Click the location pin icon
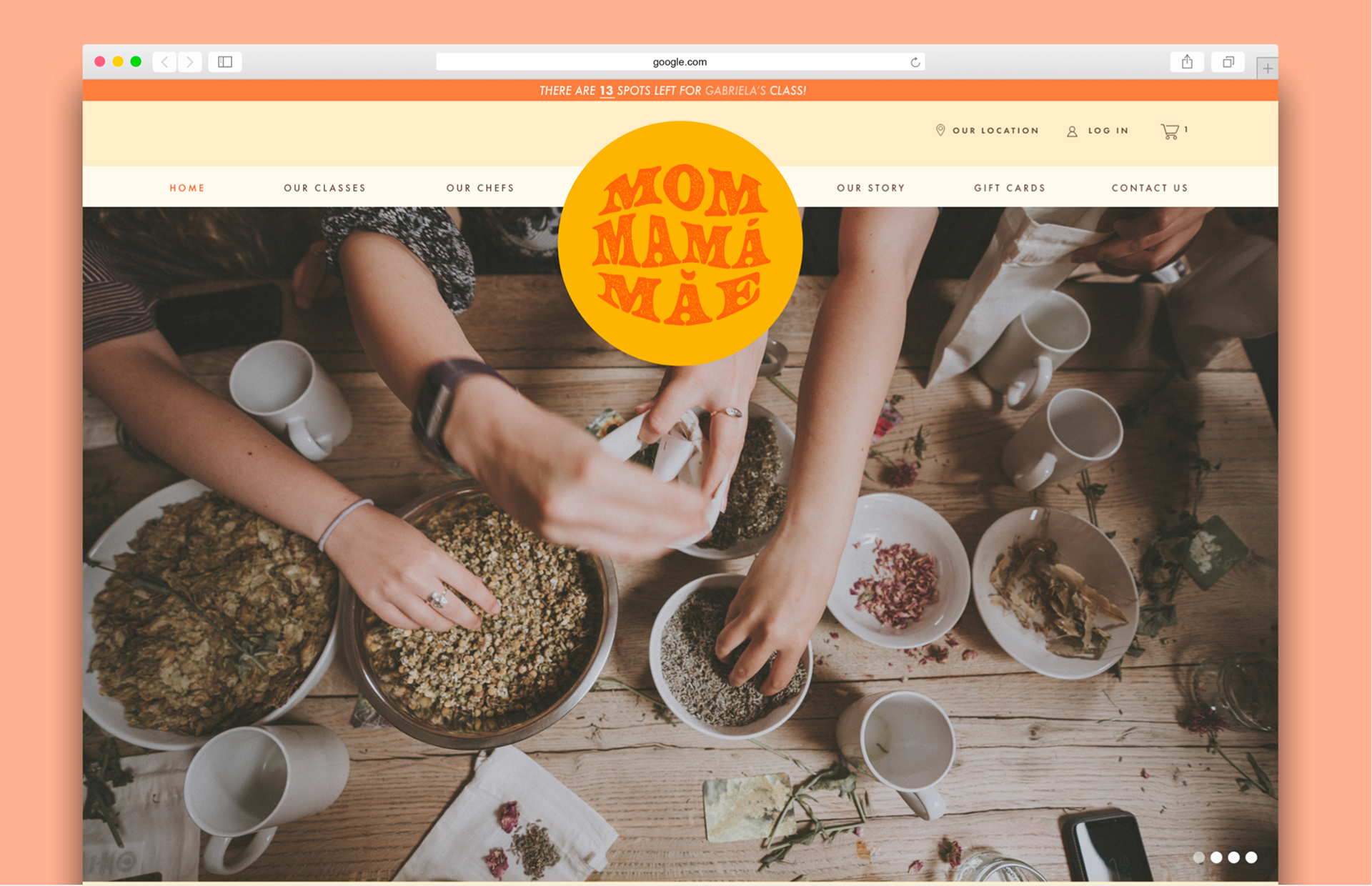 click(940, 130)
